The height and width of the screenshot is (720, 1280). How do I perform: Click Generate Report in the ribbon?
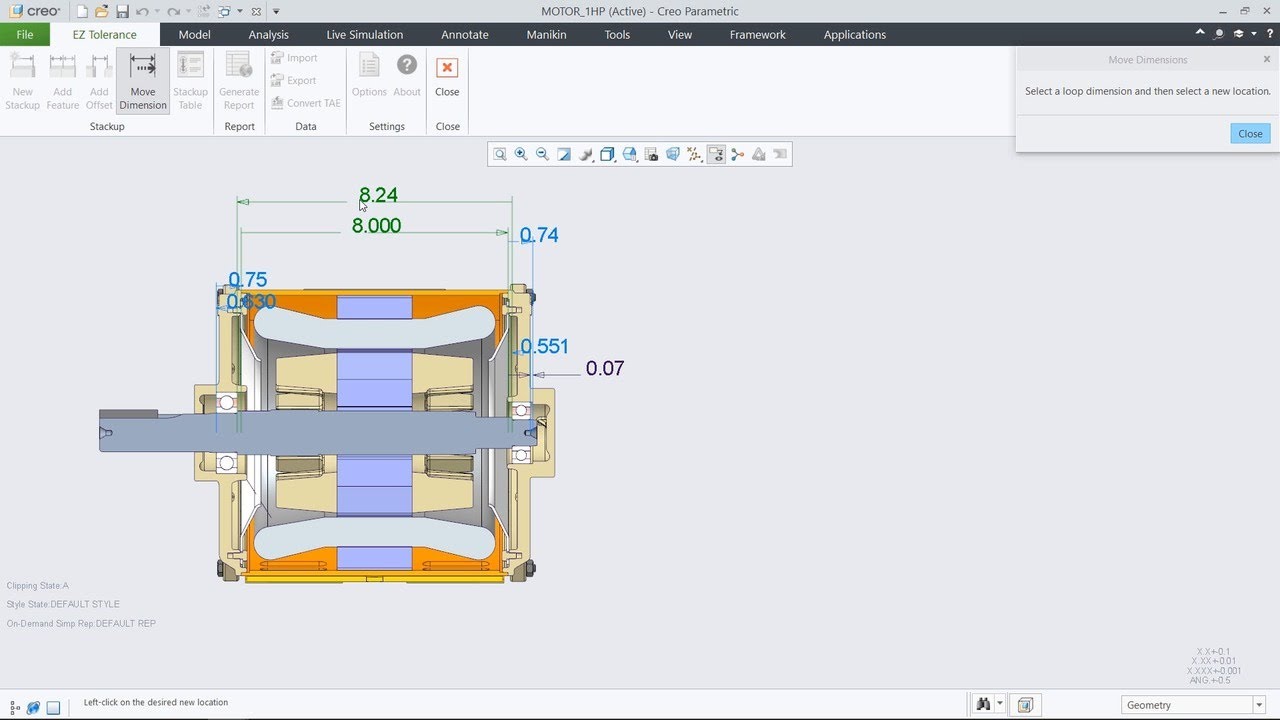[x=239, y=82]
